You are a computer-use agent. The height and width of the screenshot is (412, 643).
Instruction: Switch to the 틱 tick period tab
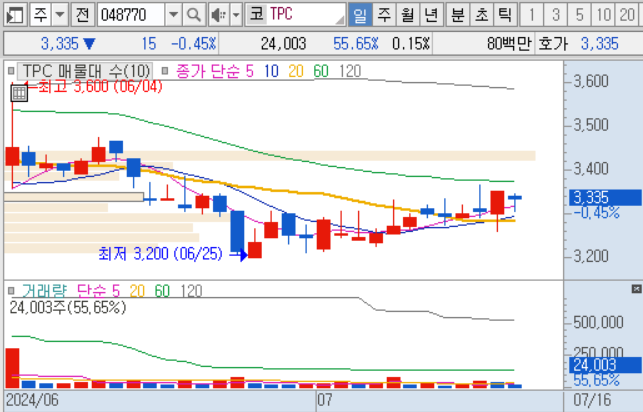[x=505, y=15]
